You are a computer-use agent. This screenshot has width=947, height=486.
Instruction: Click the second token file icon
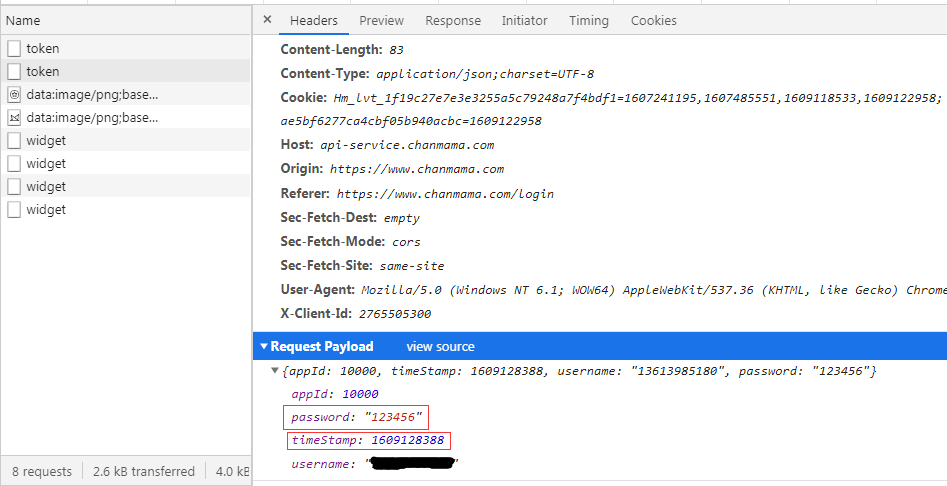[14, 71]
